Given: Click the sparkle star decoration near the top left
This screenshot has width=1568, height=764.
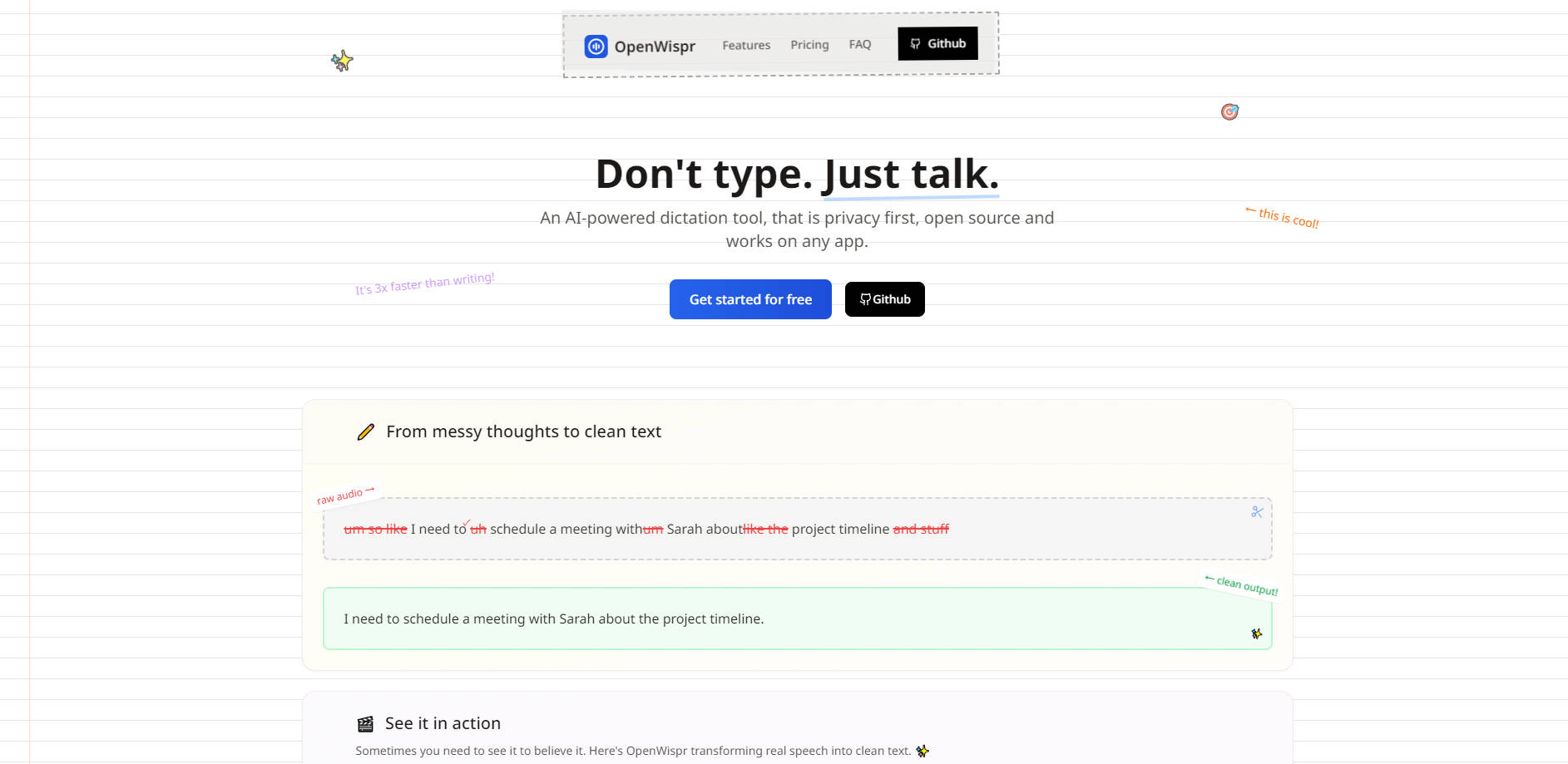Looking at the screenshot, I should click(x=342, y=61).
